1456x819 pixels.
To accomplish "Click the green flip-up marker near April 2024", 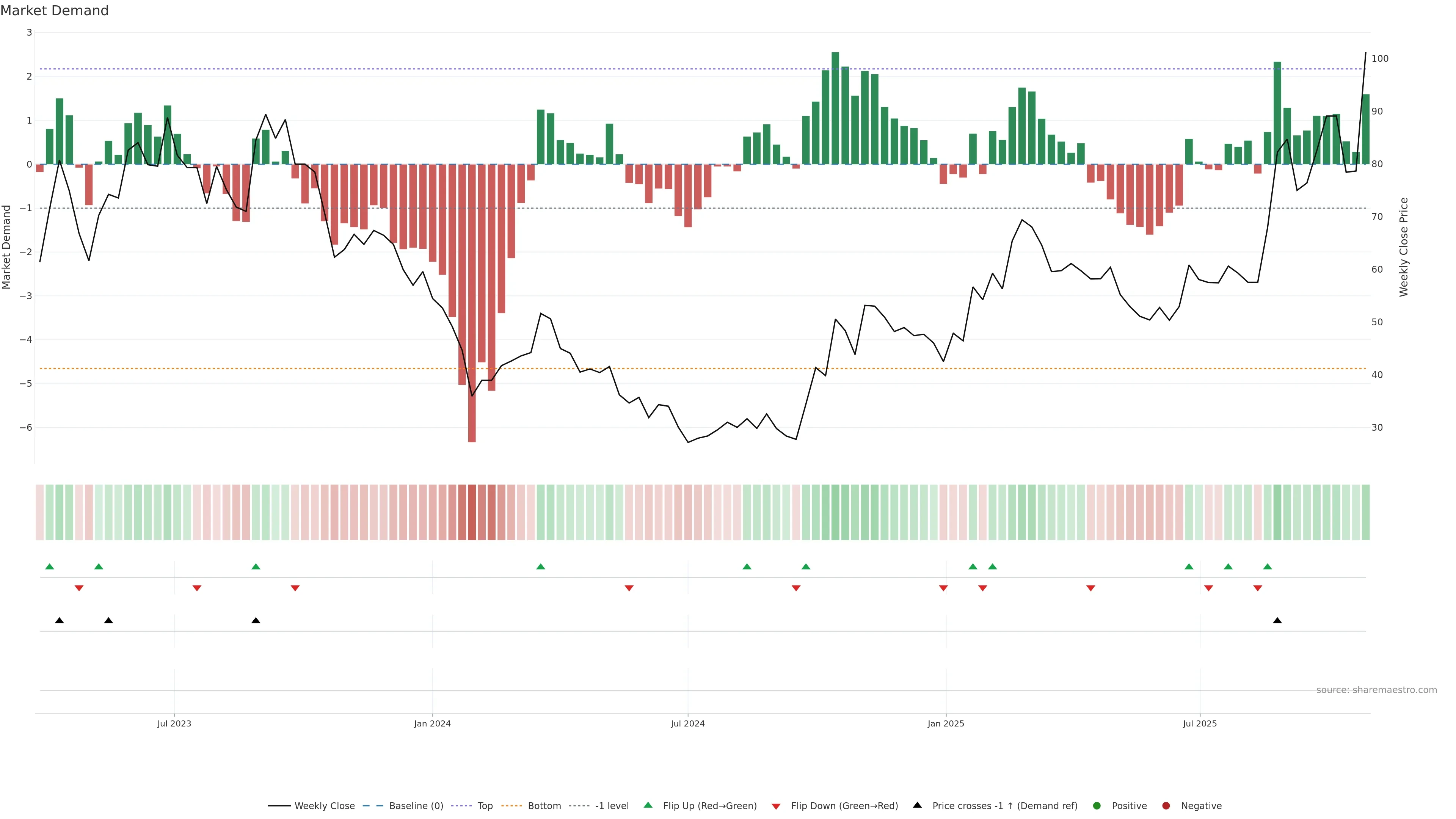I will 540,566.
